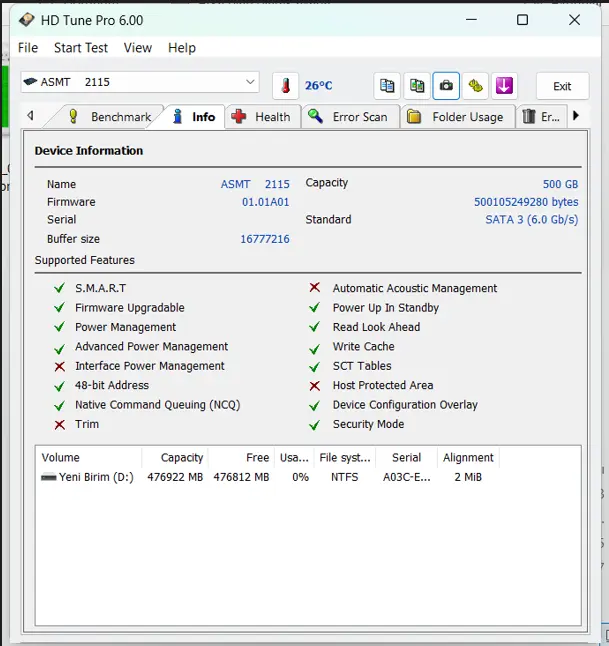Screen dimensions: 609x646
Task: Click the camera save screenshot icon
Action: tap(446, 86)
